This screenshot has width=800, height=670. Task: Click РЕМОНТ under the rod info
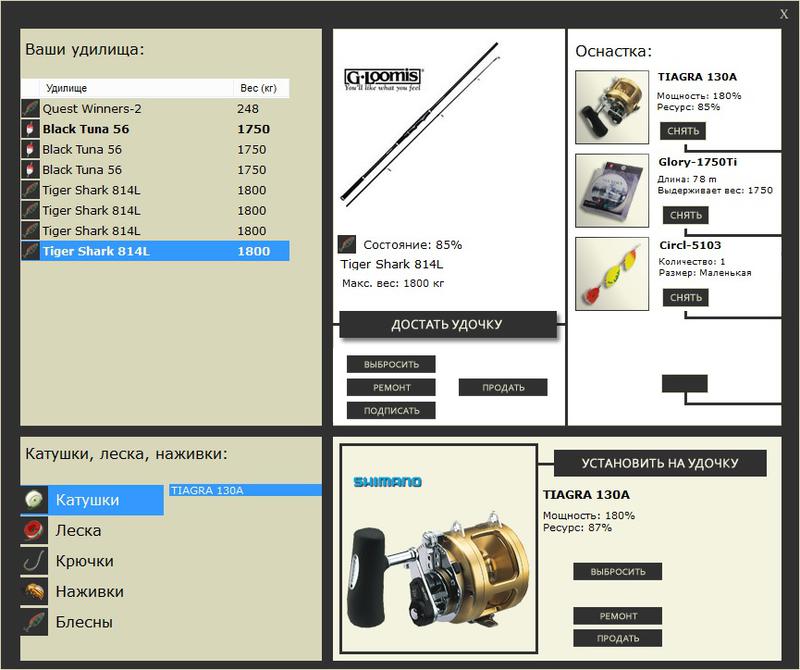coord(391,387)
